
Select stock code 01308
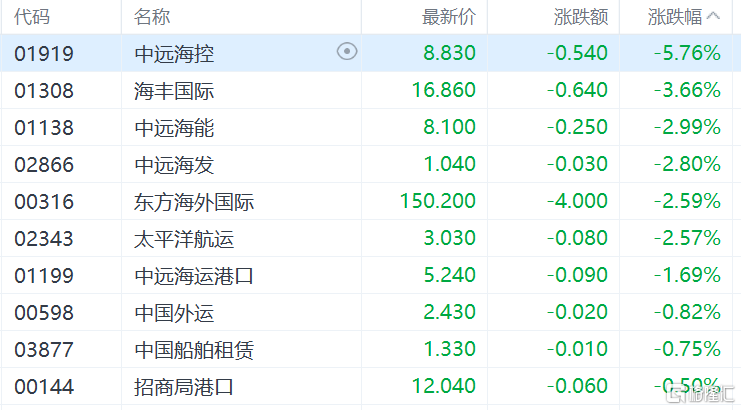(44, 90)
